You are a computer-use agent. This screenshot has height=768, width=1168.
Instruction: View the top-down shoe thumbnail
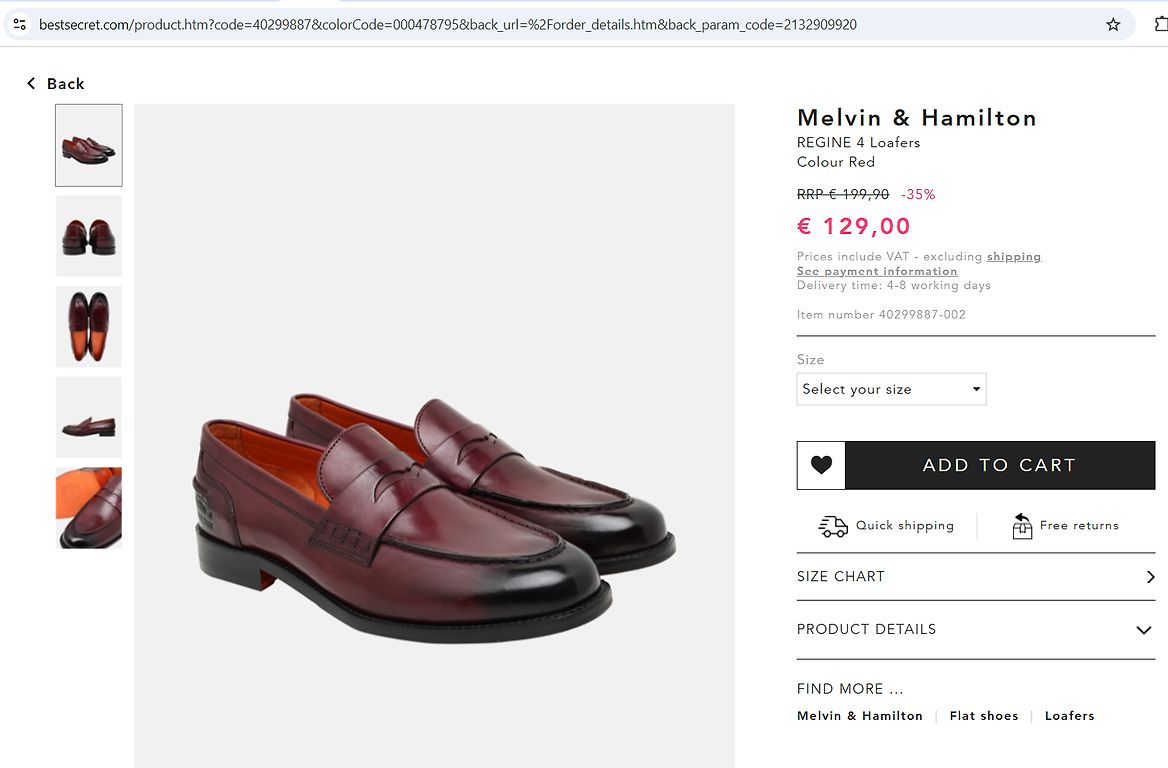(x=89, y=327)
